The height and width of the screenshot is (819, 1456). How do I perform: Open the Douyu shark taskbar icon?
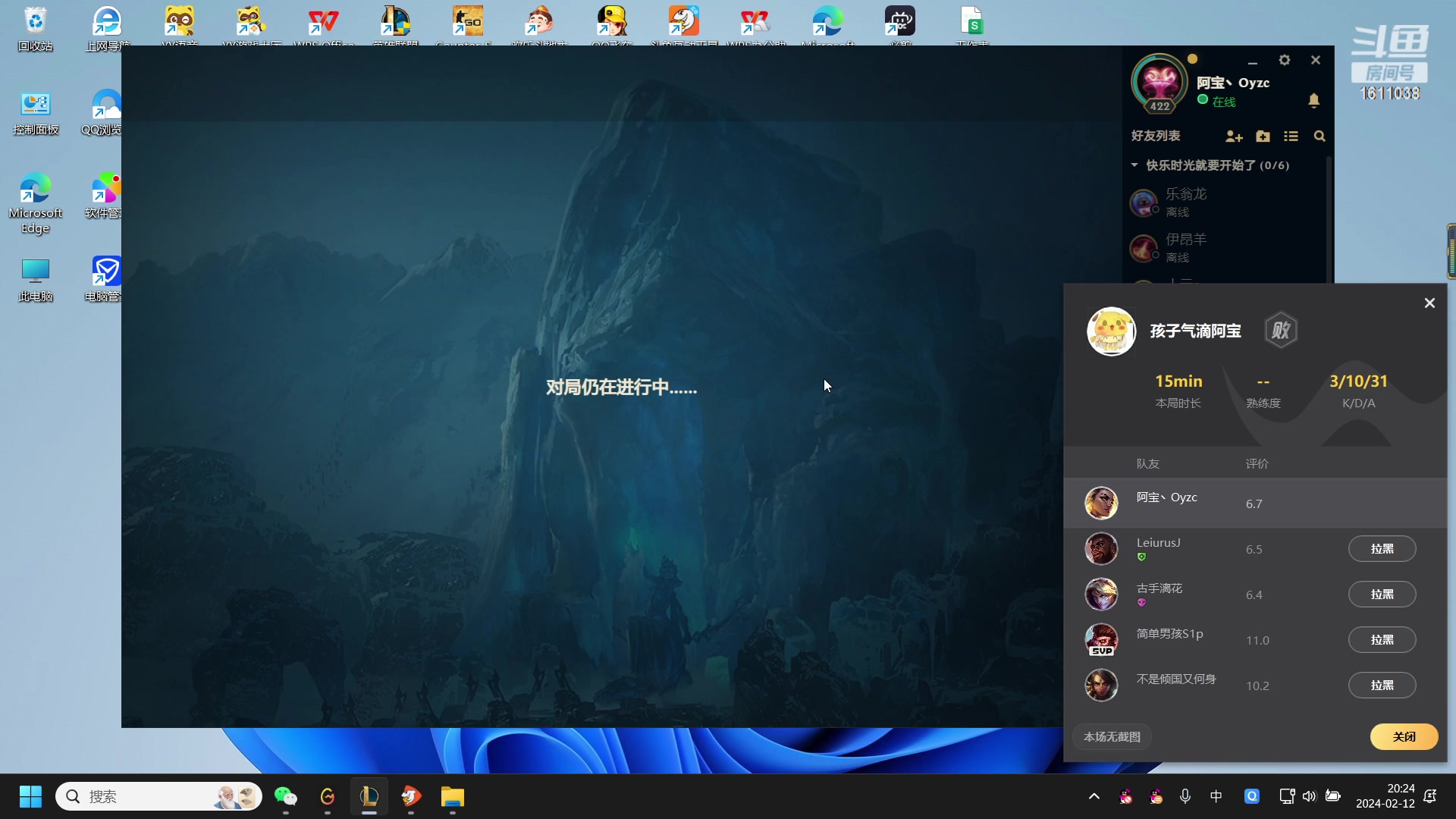[411, 797]
